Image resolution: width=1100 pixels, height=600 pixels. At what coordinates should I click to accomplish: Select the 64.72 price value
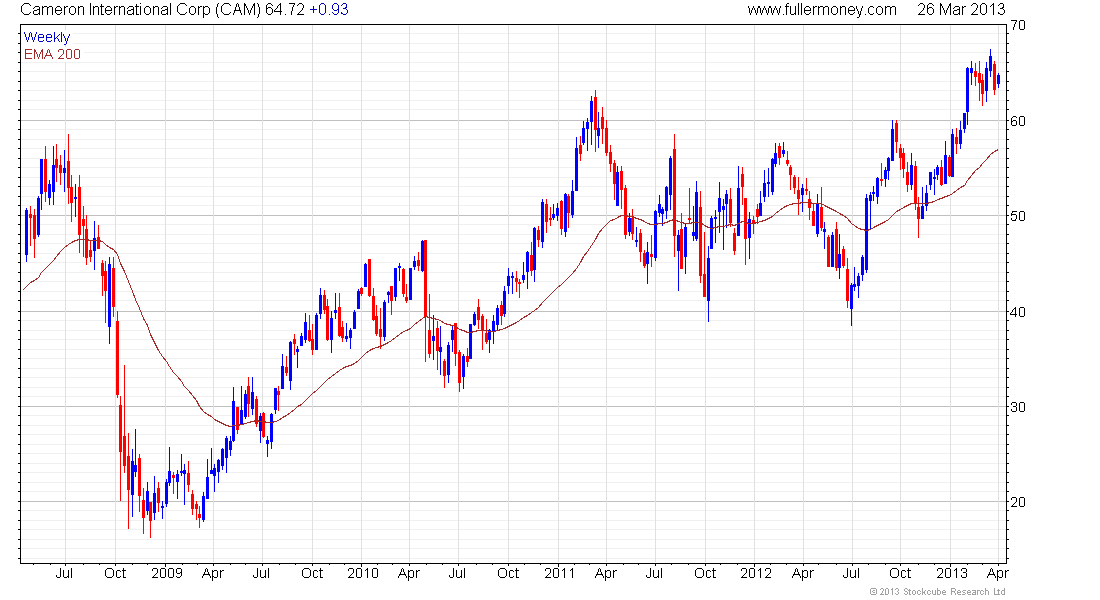pyautogui.click(x=284, y=10)
